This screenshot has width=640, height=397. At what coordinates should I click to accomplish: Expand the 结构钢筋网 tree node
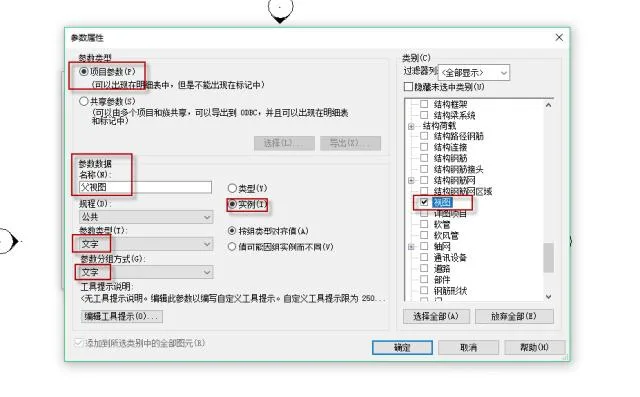[411, 180]
